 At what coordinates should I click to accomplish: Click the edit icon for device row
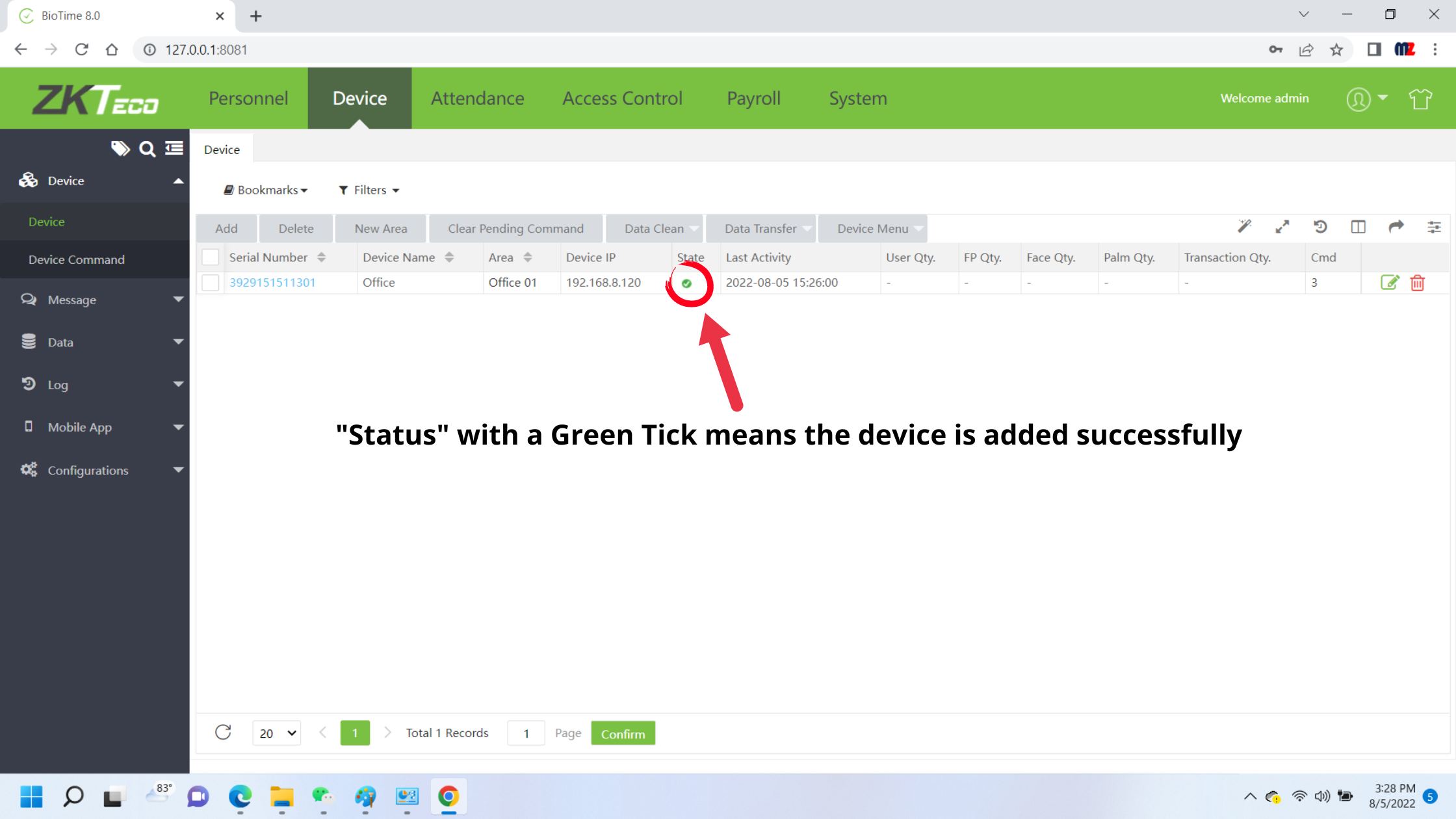(1389, 283)
